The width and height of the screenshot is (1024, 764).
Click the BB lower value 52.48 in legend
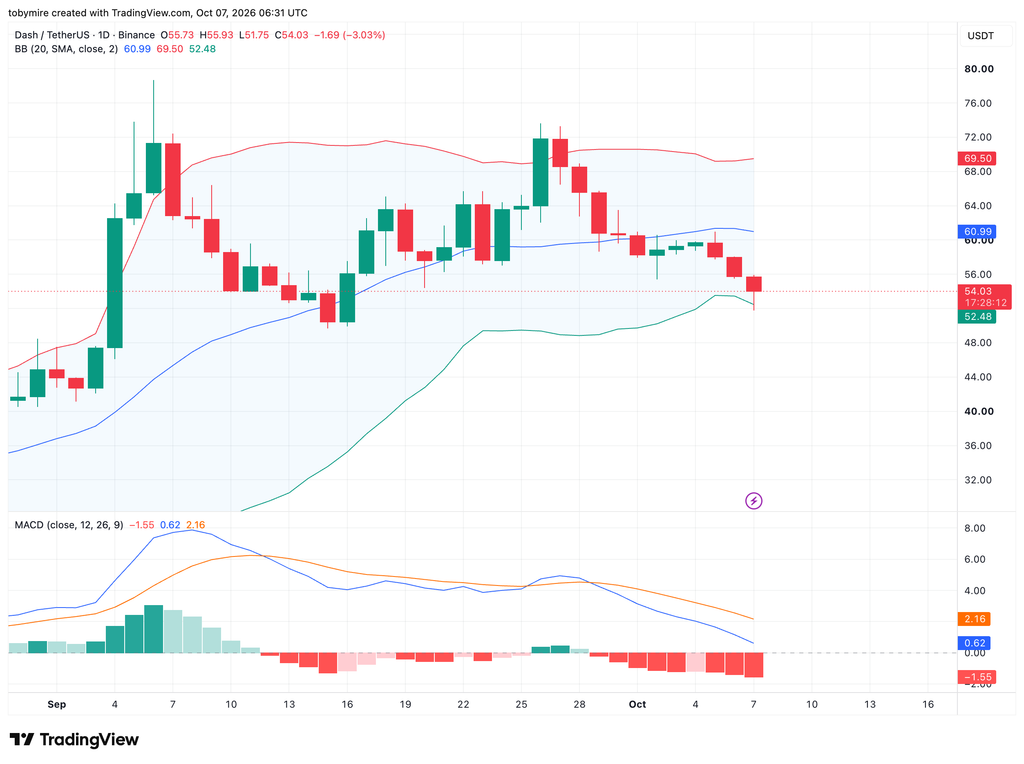coord(202,49)
